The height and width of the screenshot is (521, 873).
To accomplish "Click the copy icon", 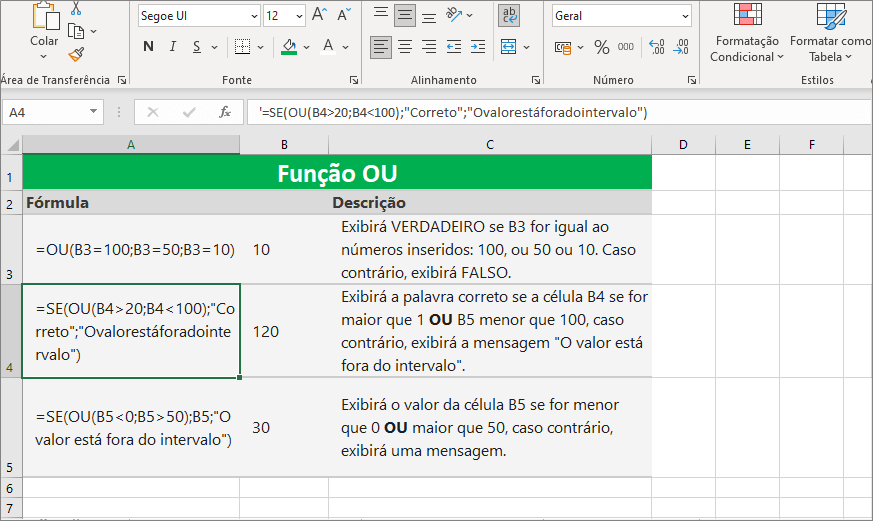I will (x=76, y=31).
